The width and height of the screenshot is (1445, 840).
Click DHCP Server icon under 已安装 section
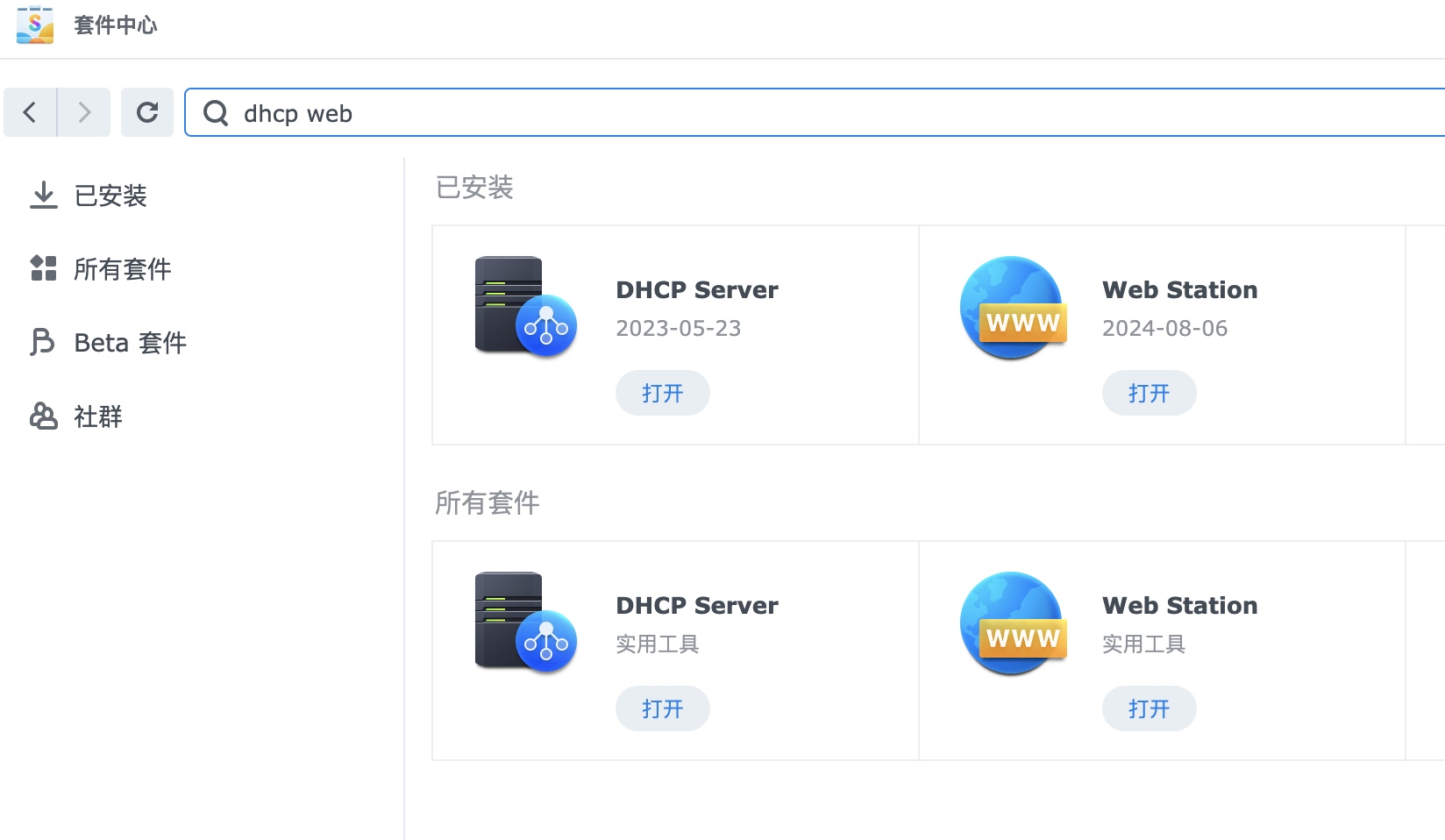(525, 307)
